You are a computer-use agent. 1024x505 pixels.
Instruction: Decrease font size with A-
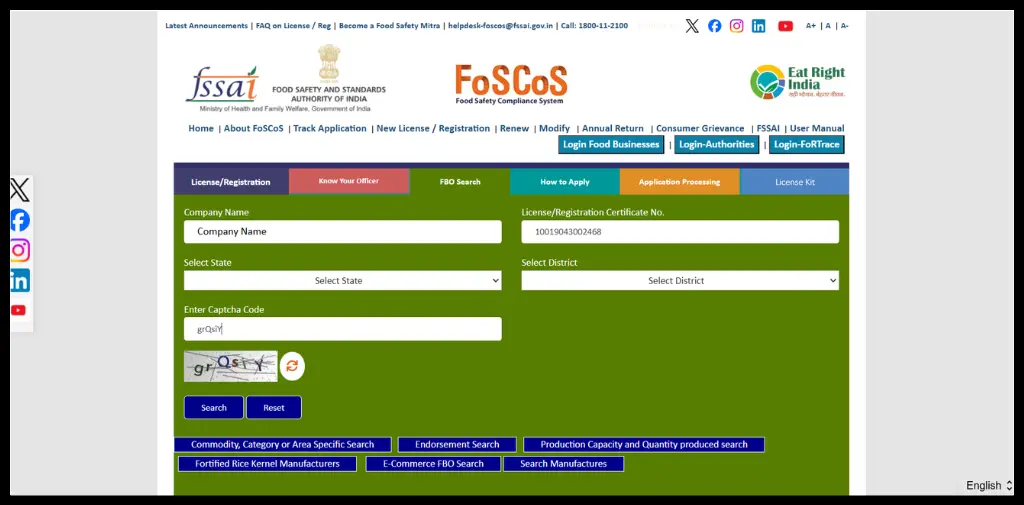[844, 25]
